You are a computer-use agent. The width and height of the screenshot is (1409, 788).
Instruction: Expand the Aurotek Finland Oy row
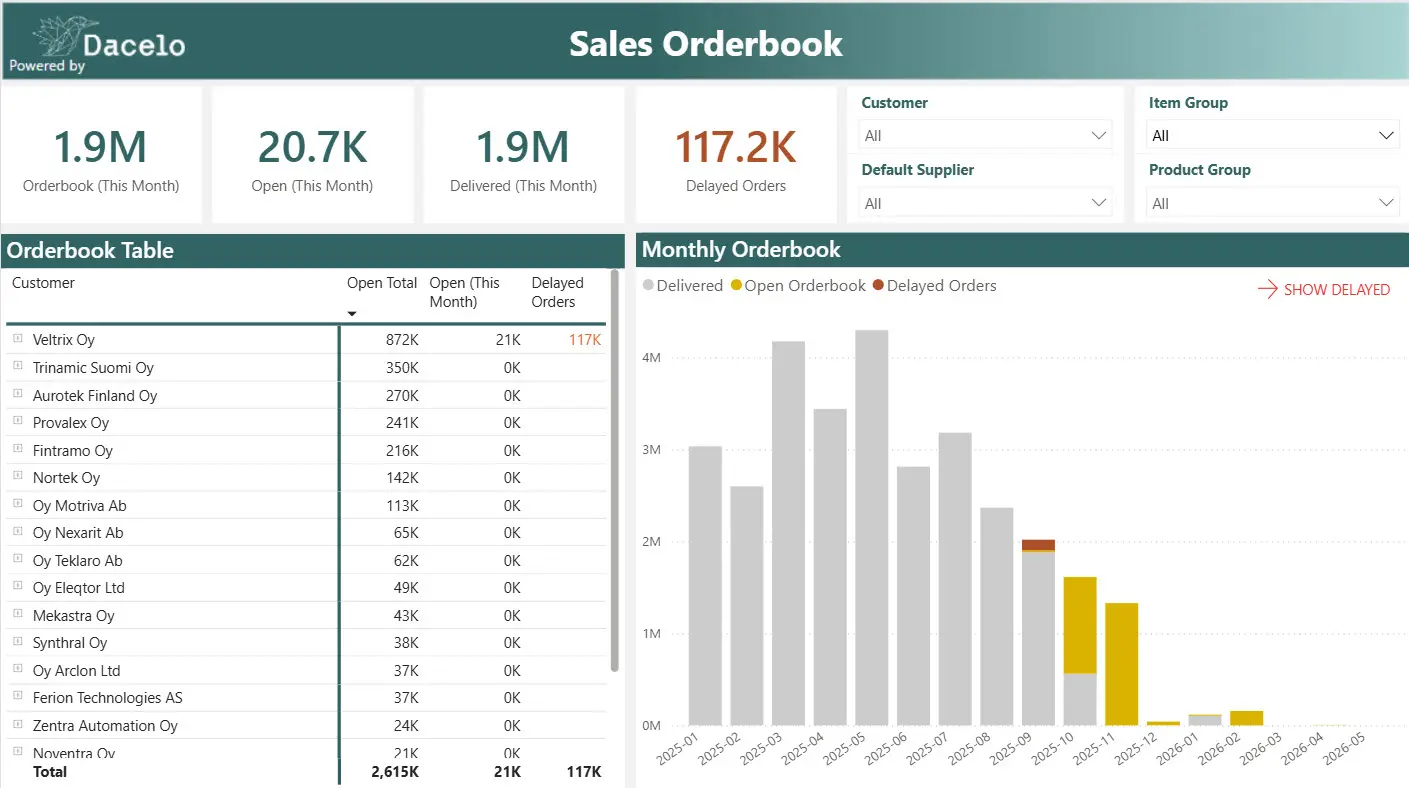[x=18, y=395]
